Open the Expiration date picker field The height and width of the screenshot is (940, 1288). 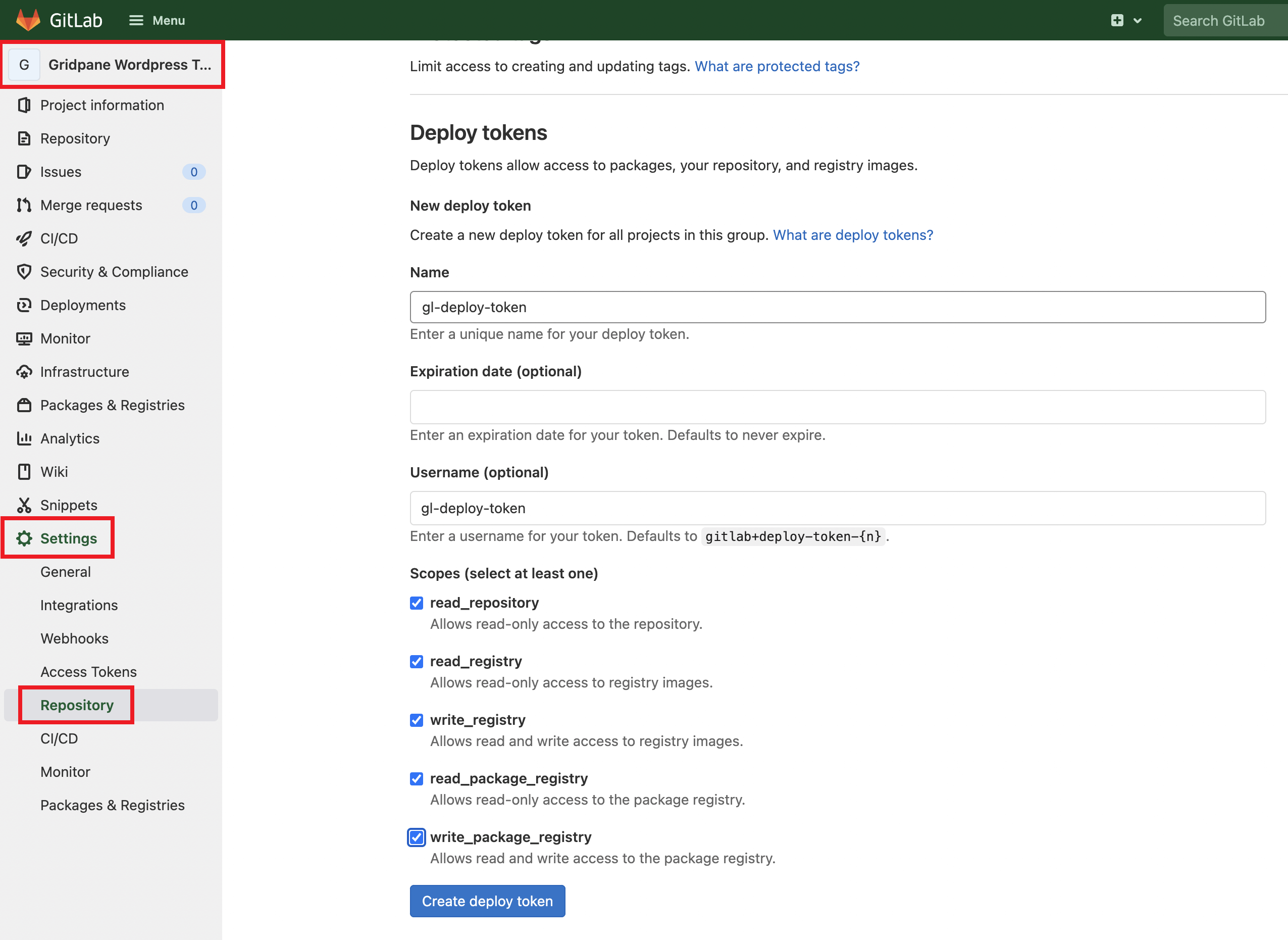(837, 407)
